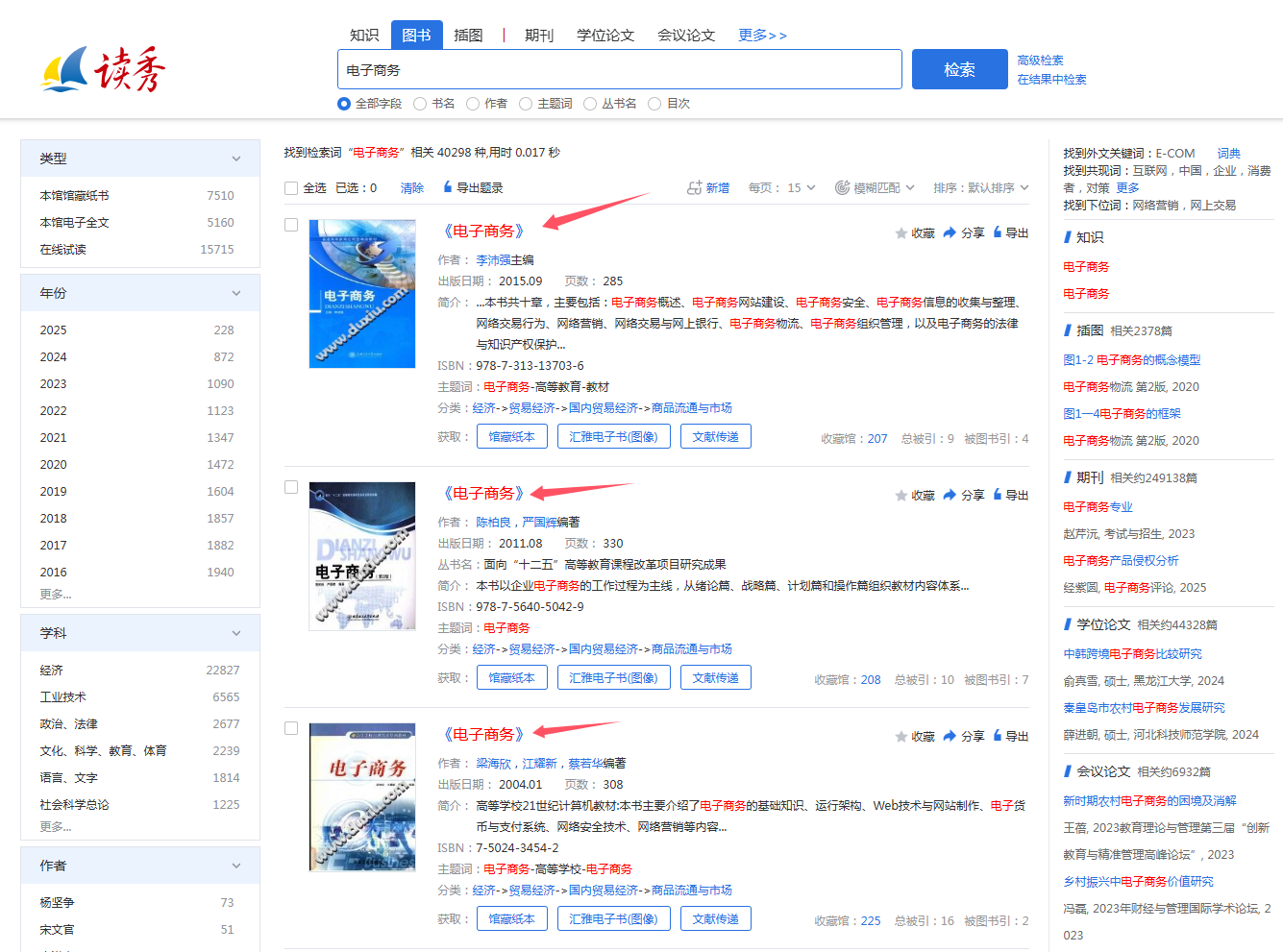Click the 电子商务 search input field
Screen dimensions: 1283x952
coord(620,69)
